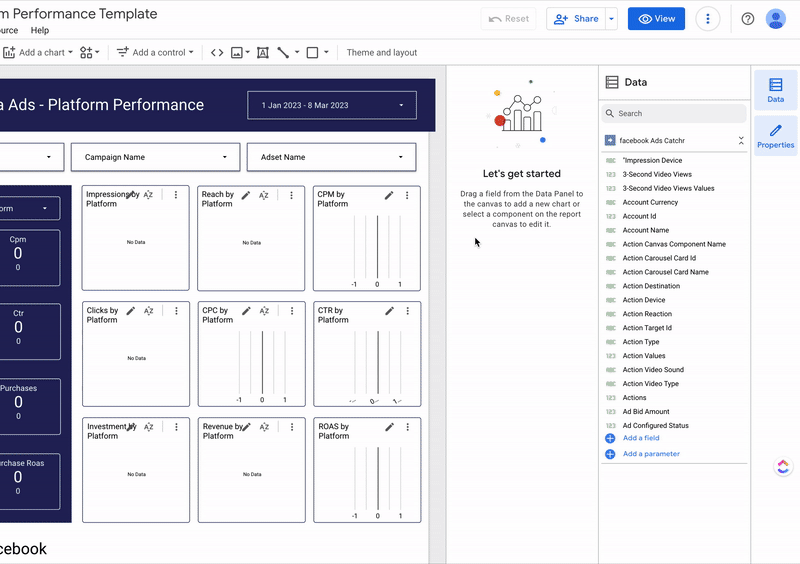
Task: Open the Add a control dropdown
Action: click(155, 52)
